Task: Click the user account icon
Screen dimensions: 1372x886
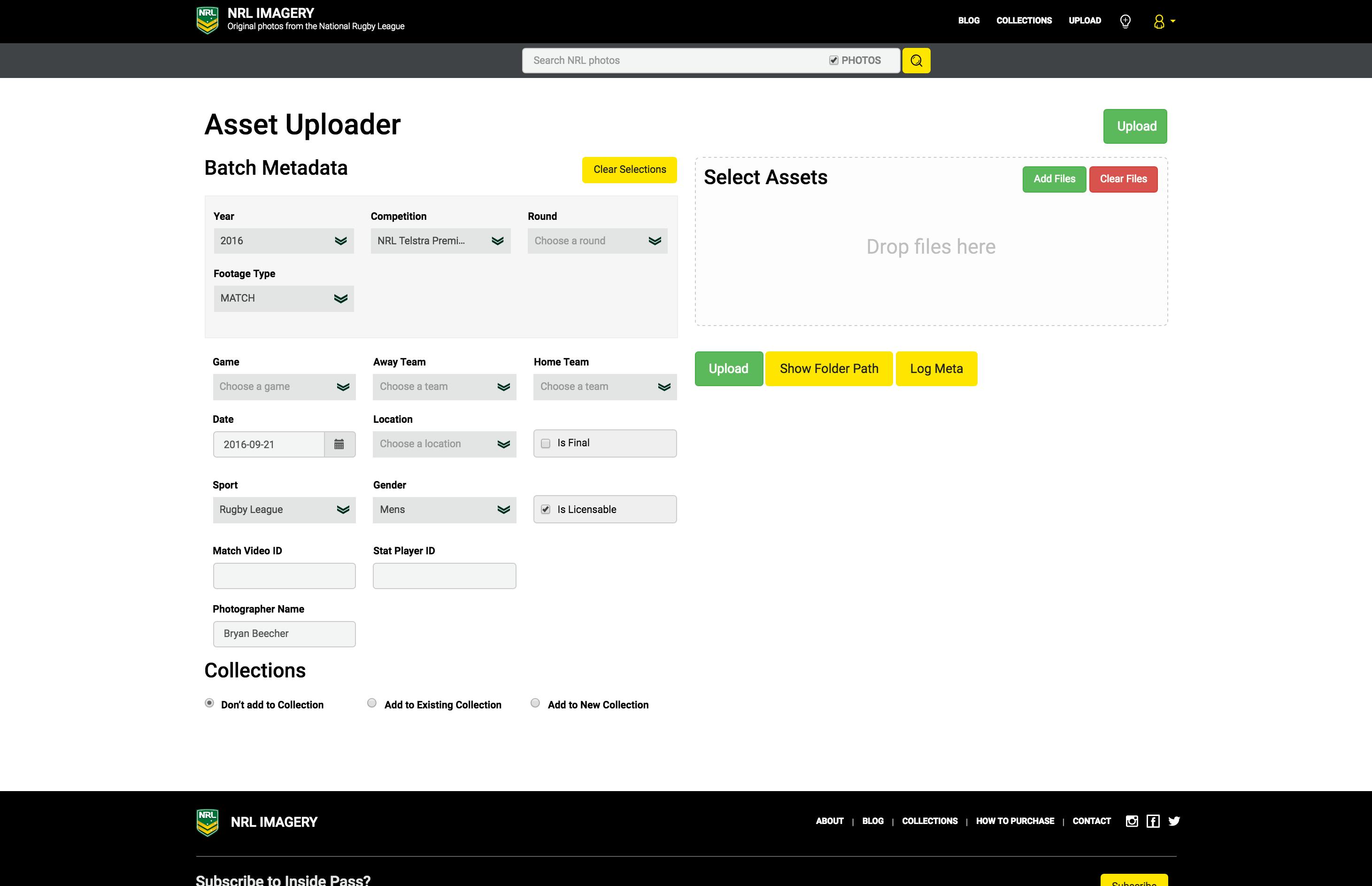Action: [1160, 21]
